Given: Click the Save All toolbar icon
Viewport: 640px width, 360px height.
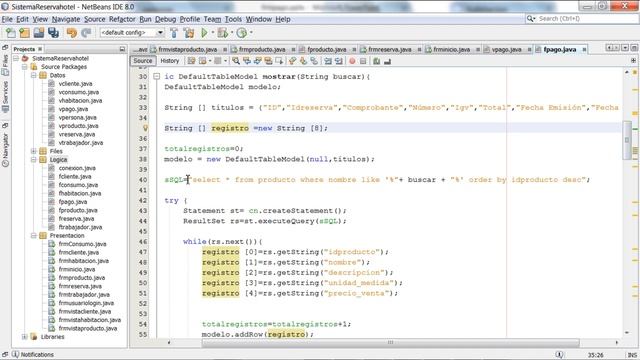Looking at the screenshot, I should (53, 33).
